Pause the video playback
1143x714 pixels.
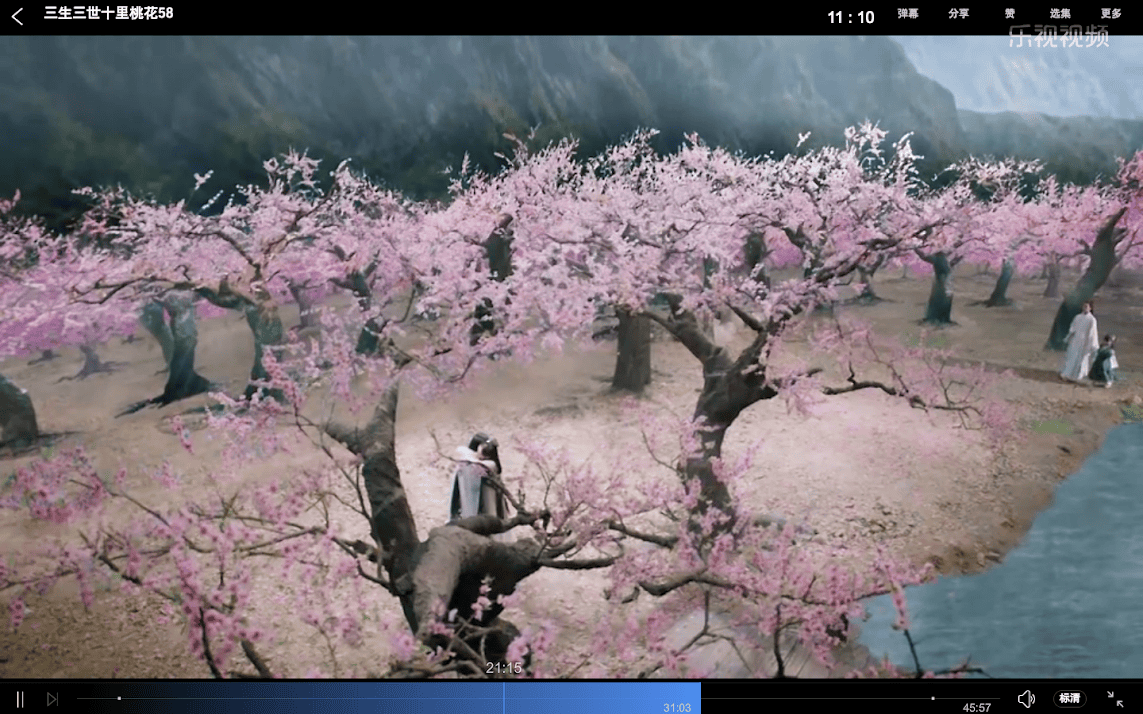20,699
